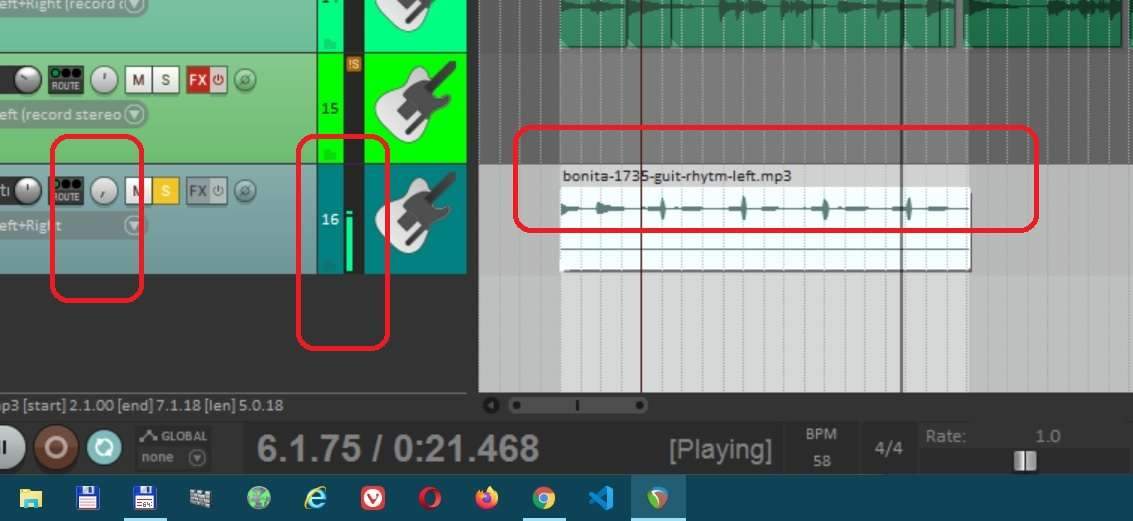
Task: Click the Rate slider handle
Action: coord(1025,460)
